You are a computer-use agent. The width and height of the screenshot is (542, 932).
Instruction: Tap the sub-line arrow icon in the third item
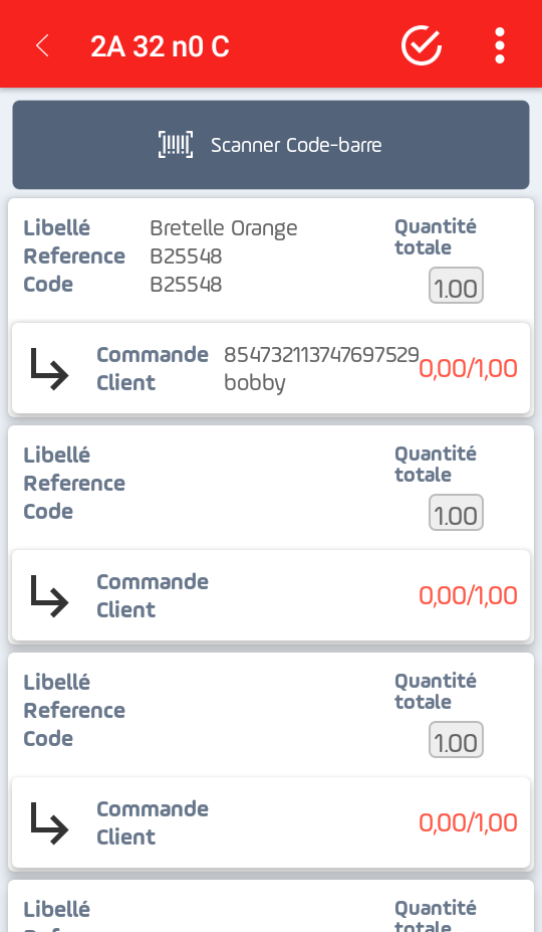point(49,823)
